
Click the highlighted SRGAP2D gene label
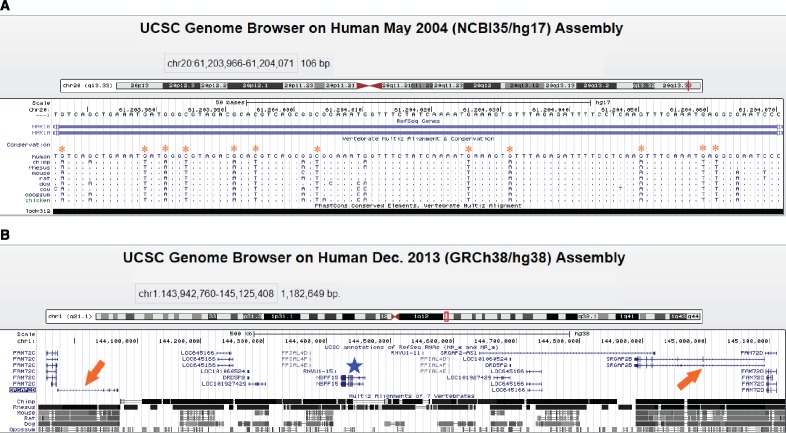[x=23, y=389]
